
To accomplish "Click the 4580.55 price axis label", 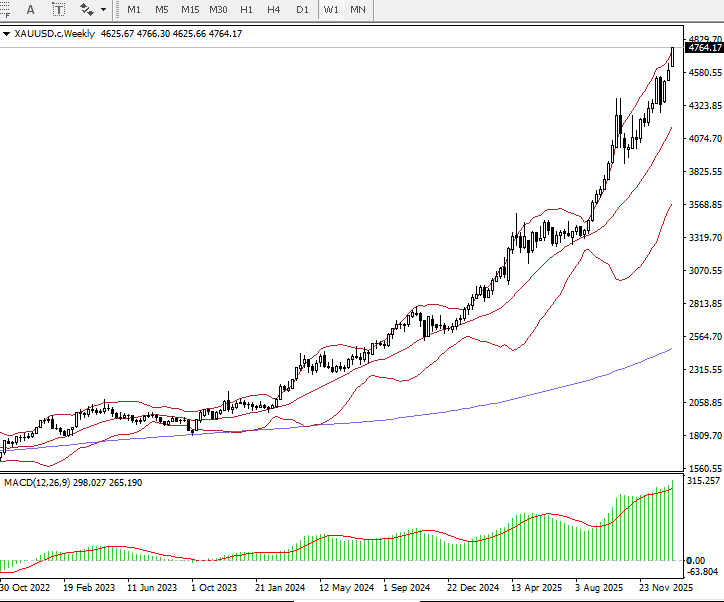I will point(705,72).
